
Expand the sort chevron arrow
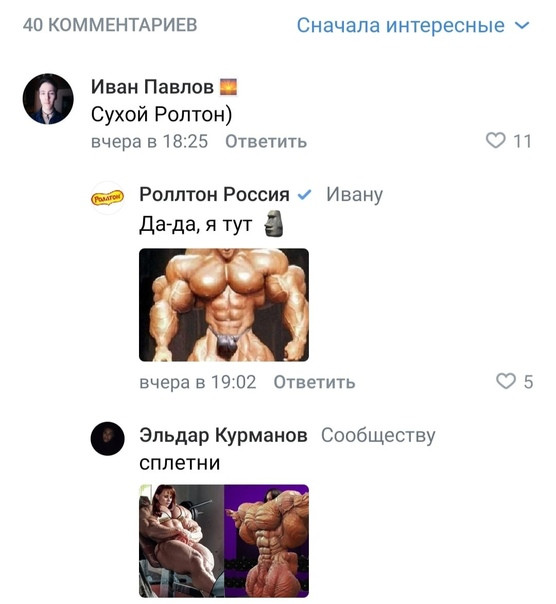[x=522, y=26]
